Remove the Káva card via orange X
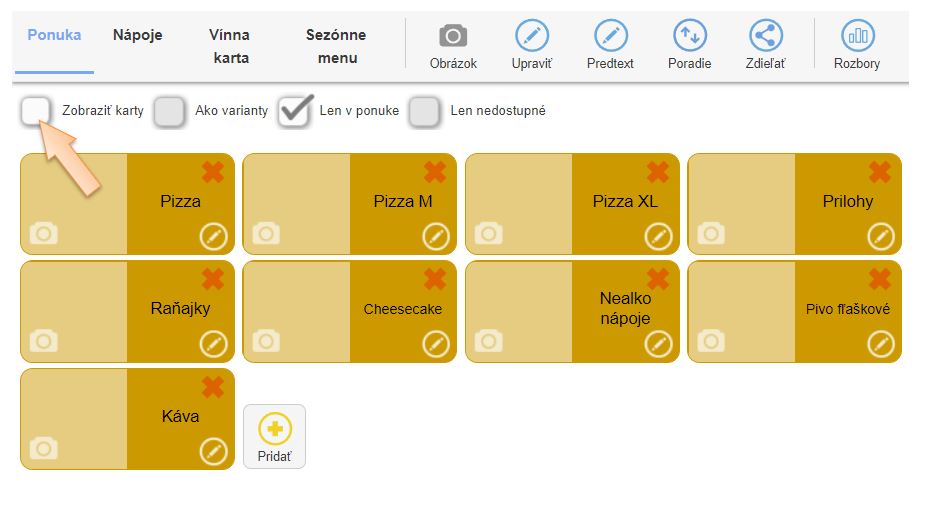This screenshot has height=516, width=931. click(213, 387)
